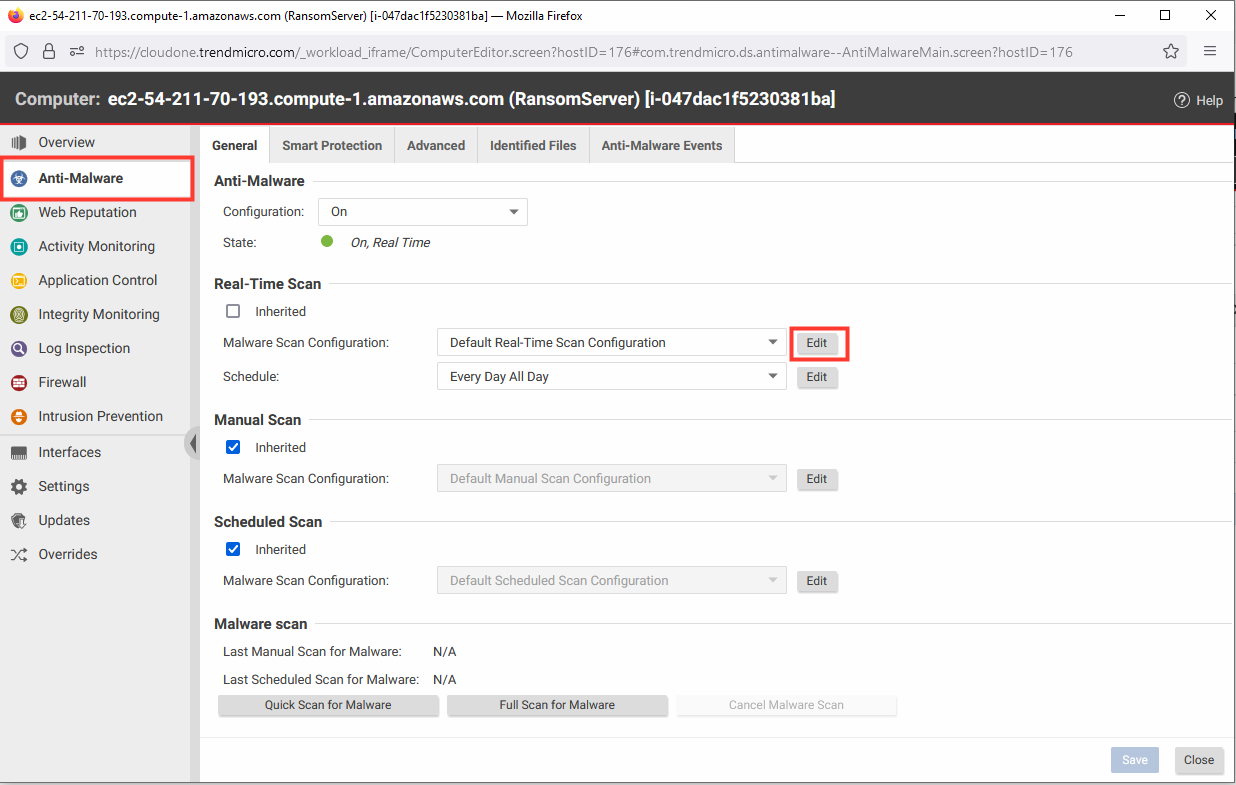Switch to the Smart Protection tab
1236x785 pixels.
332,145
